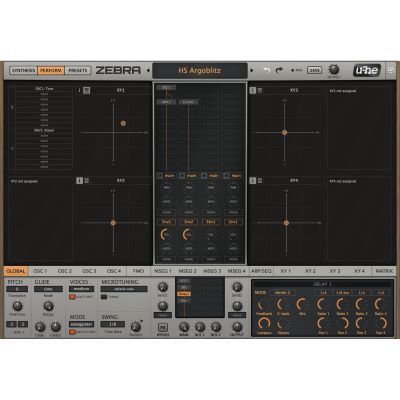Click the XY2 pad puck
The image size is (400, 400).
[x=113, y=223]
